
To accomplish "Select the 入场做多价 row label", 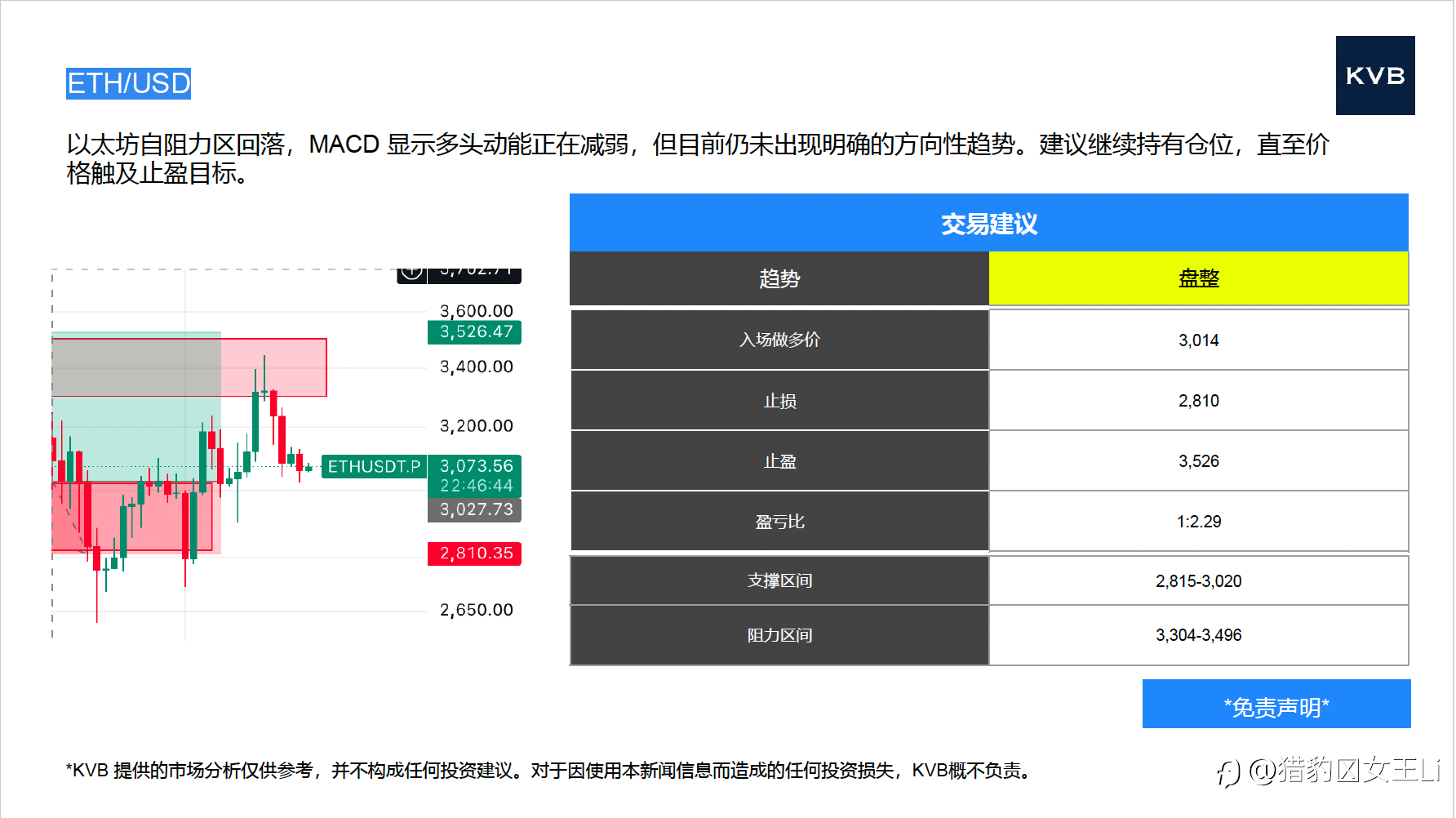I will 779,340.
